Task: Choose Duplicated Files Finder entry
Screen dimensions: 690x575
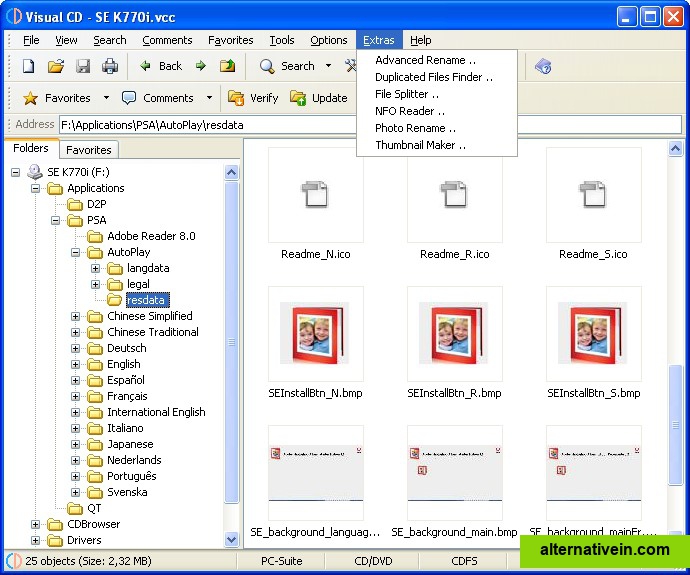Action: pos(437,77)
